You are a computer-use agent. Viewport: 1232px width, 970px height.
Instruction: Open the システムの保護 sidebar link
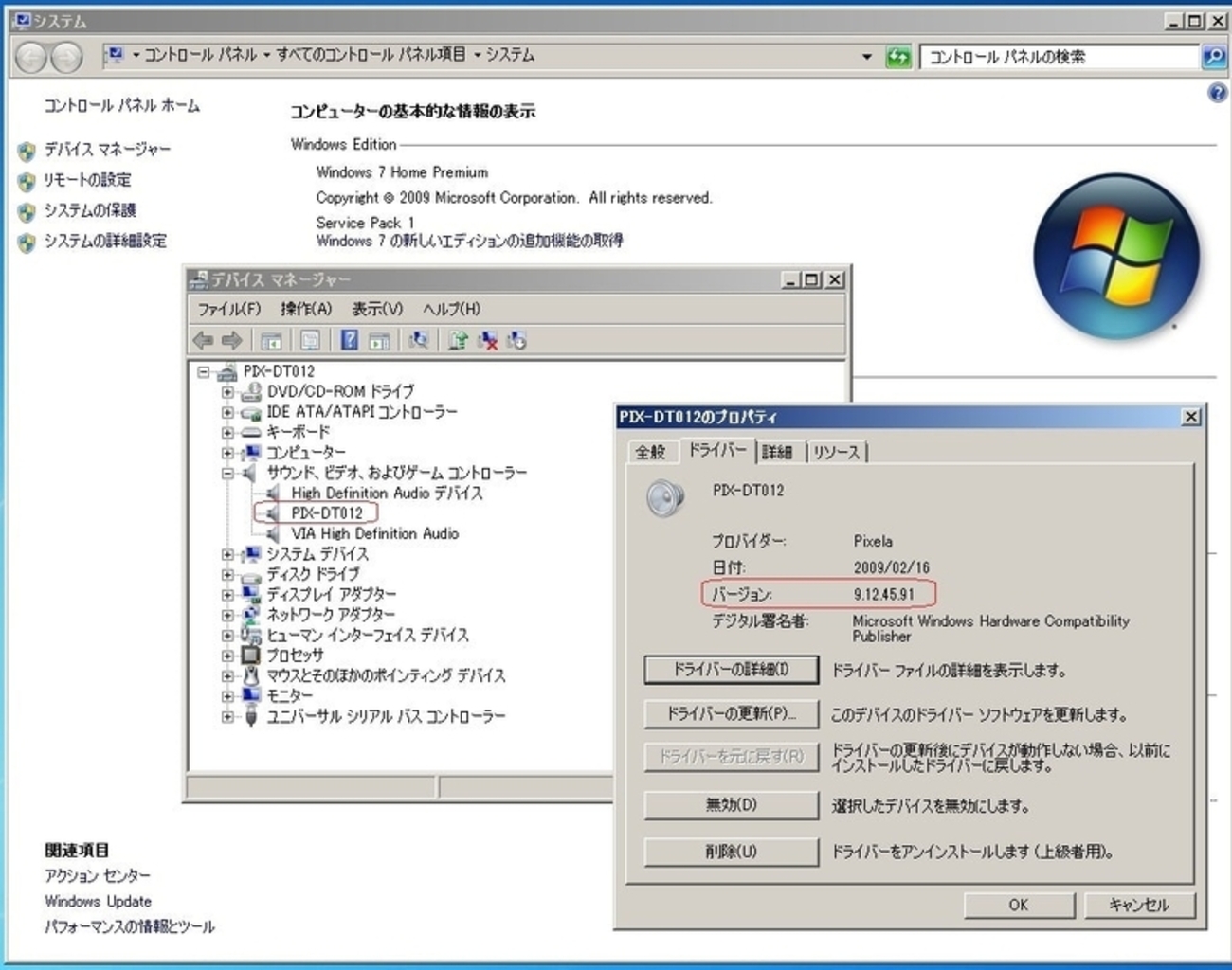[x=90, y=209]
